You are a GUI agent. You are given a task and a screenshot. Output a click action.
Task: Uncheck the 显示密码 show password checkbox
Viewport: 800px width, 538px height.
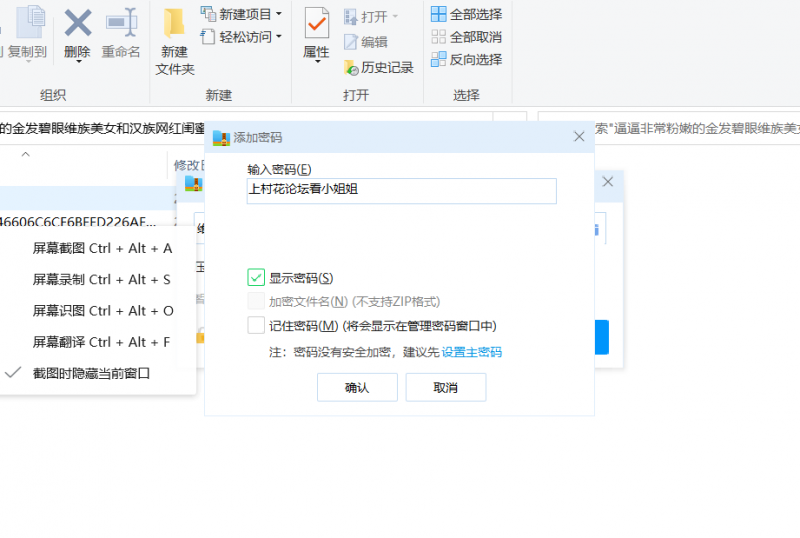click(x=256, y=277)
